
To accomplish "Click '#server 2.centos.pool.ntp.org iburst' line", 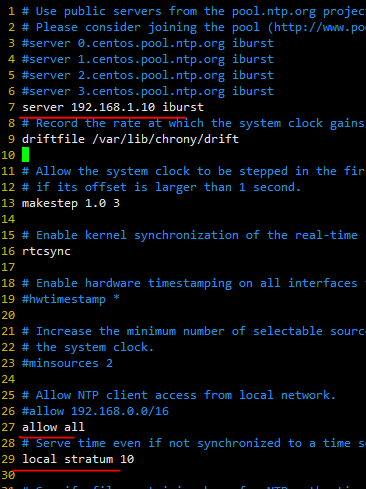I will point(148,75).
